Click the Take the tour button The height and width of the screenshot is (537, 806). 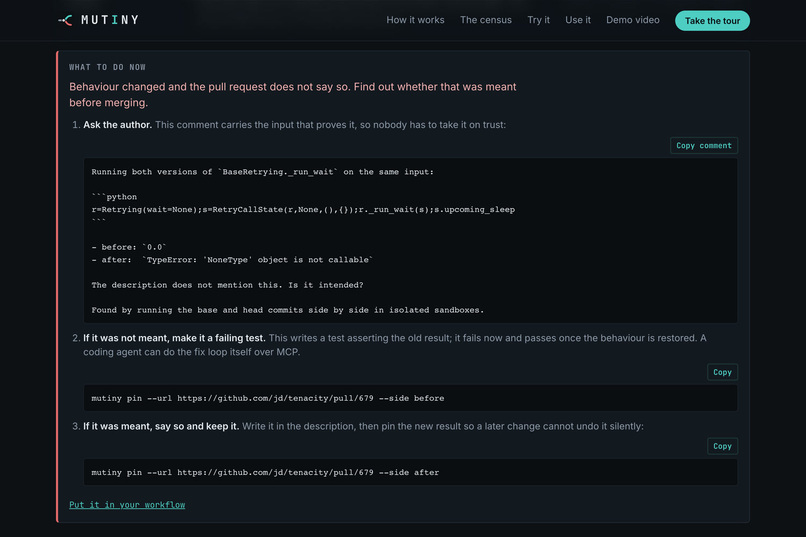[x=712, y=21]
